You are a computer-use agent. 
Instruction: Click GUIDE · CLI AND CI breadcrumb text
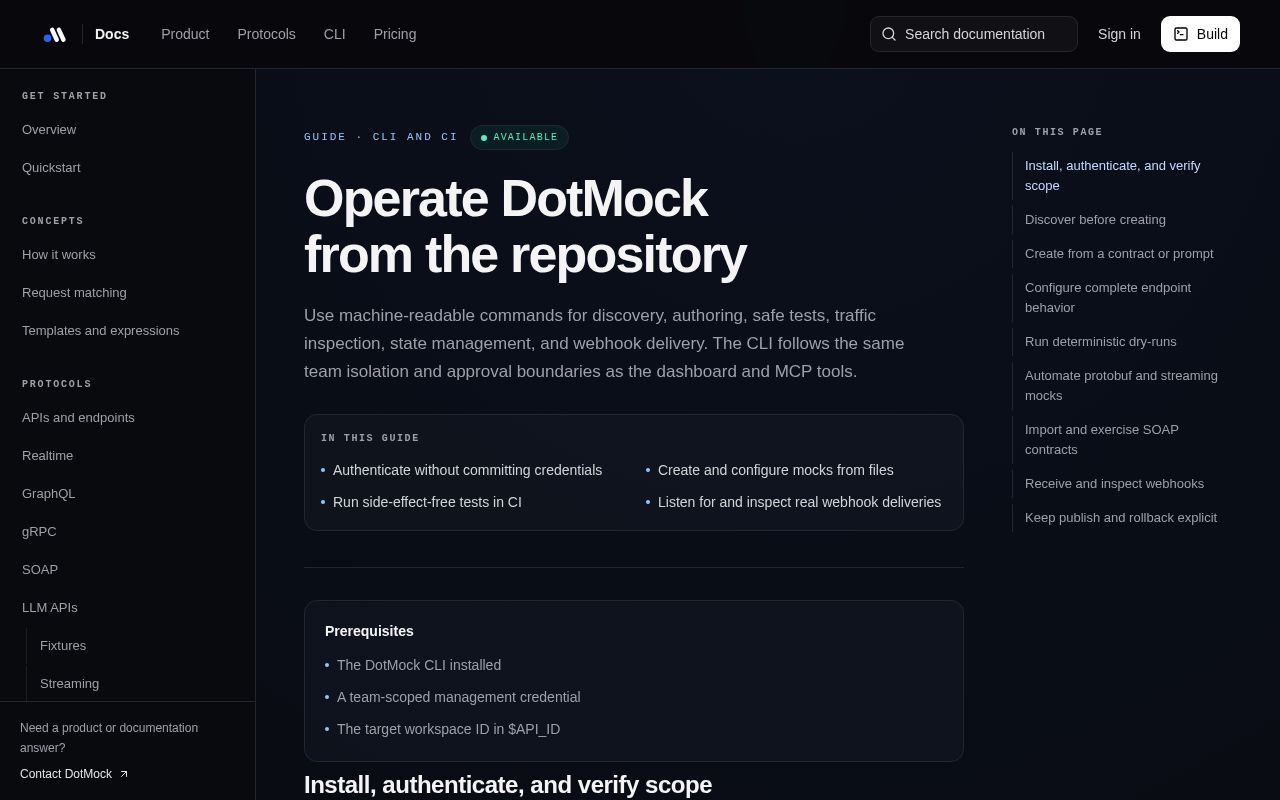pos(381,137)
